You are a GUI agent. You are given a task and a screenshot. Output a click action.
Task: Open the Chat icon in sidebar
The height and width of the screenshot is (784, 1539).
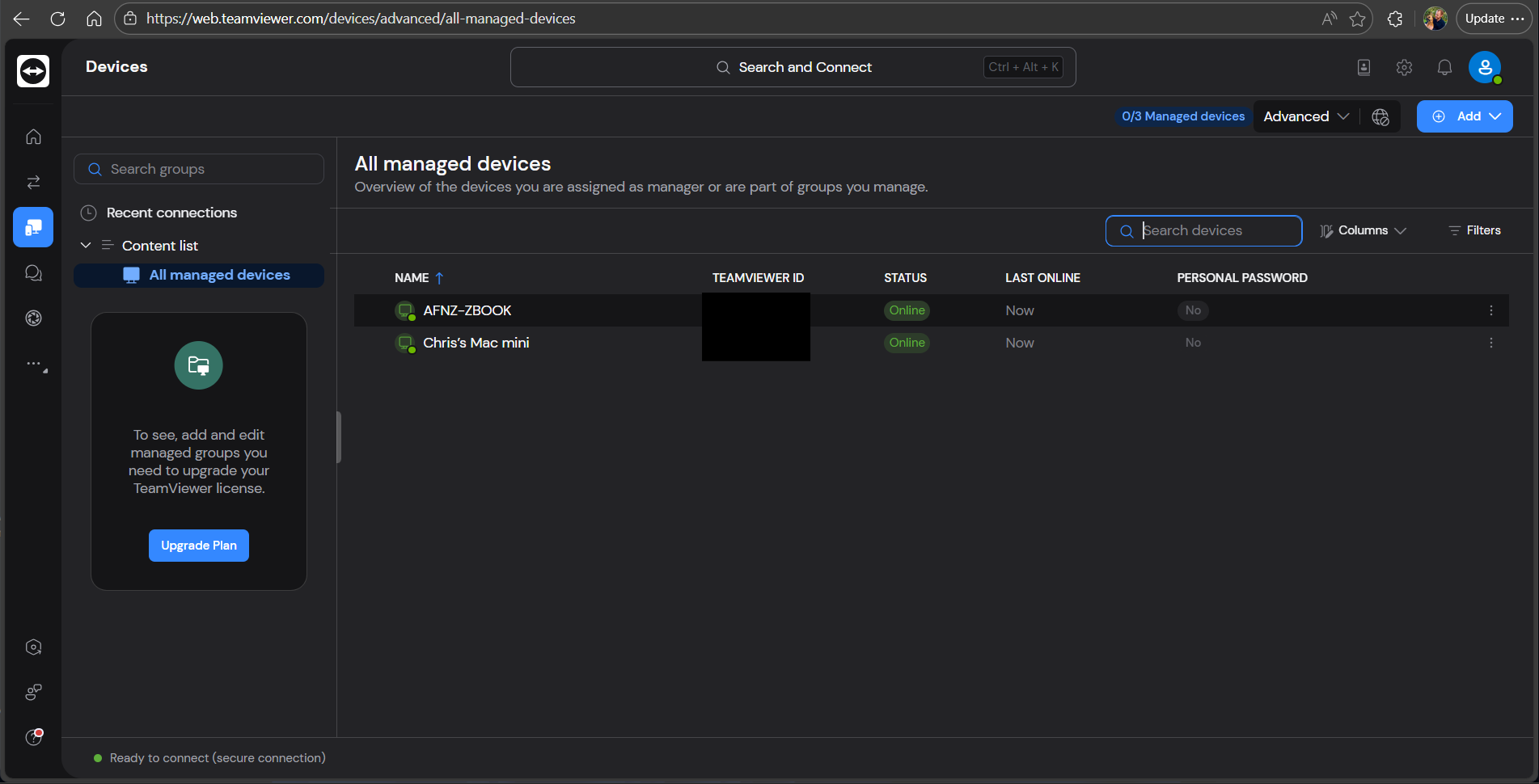click(x=33, y=273)
